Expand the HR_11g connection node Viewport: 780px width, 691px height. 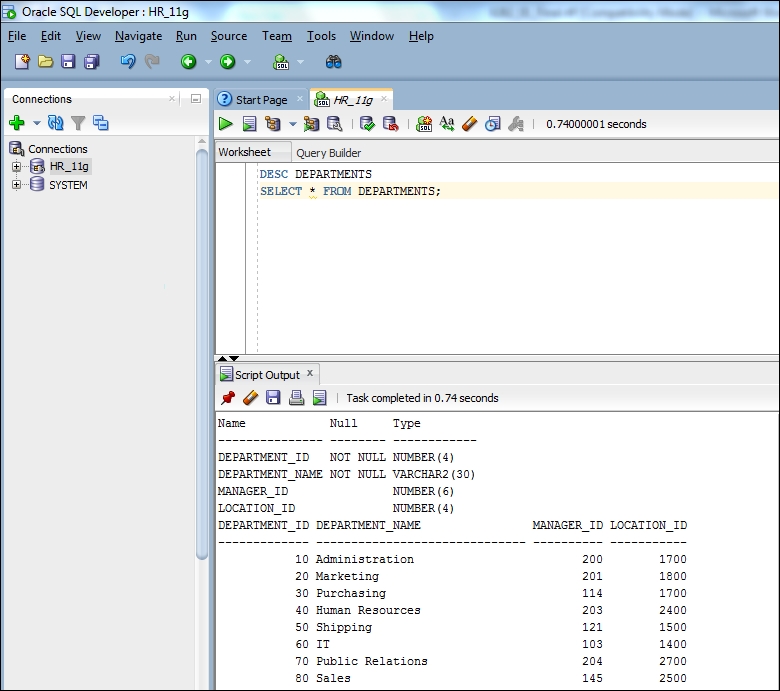coord(16,167)
